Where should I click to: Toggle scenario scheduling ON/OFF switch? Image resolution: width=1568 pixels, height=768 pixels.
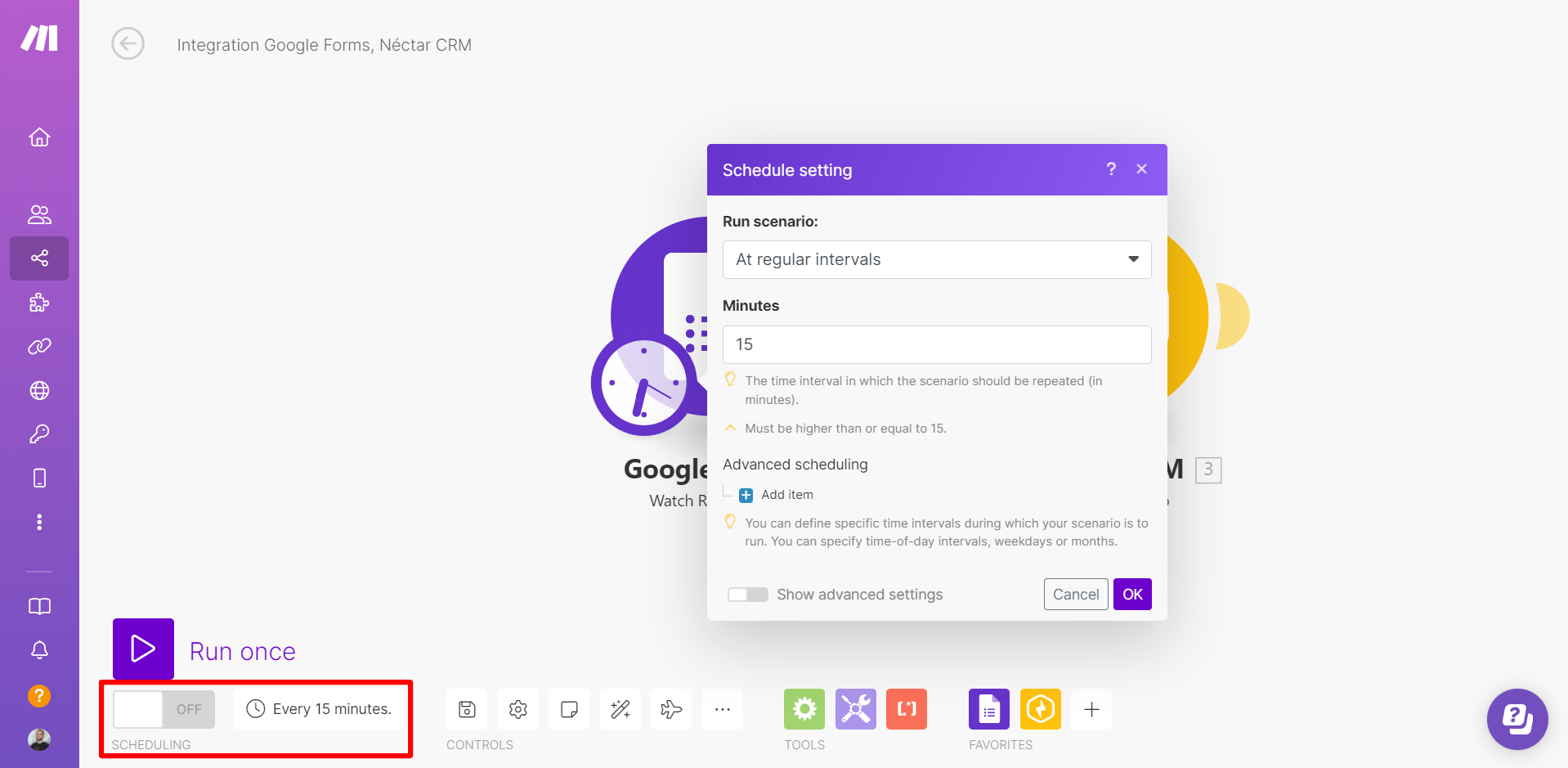(x=164, y=709)
